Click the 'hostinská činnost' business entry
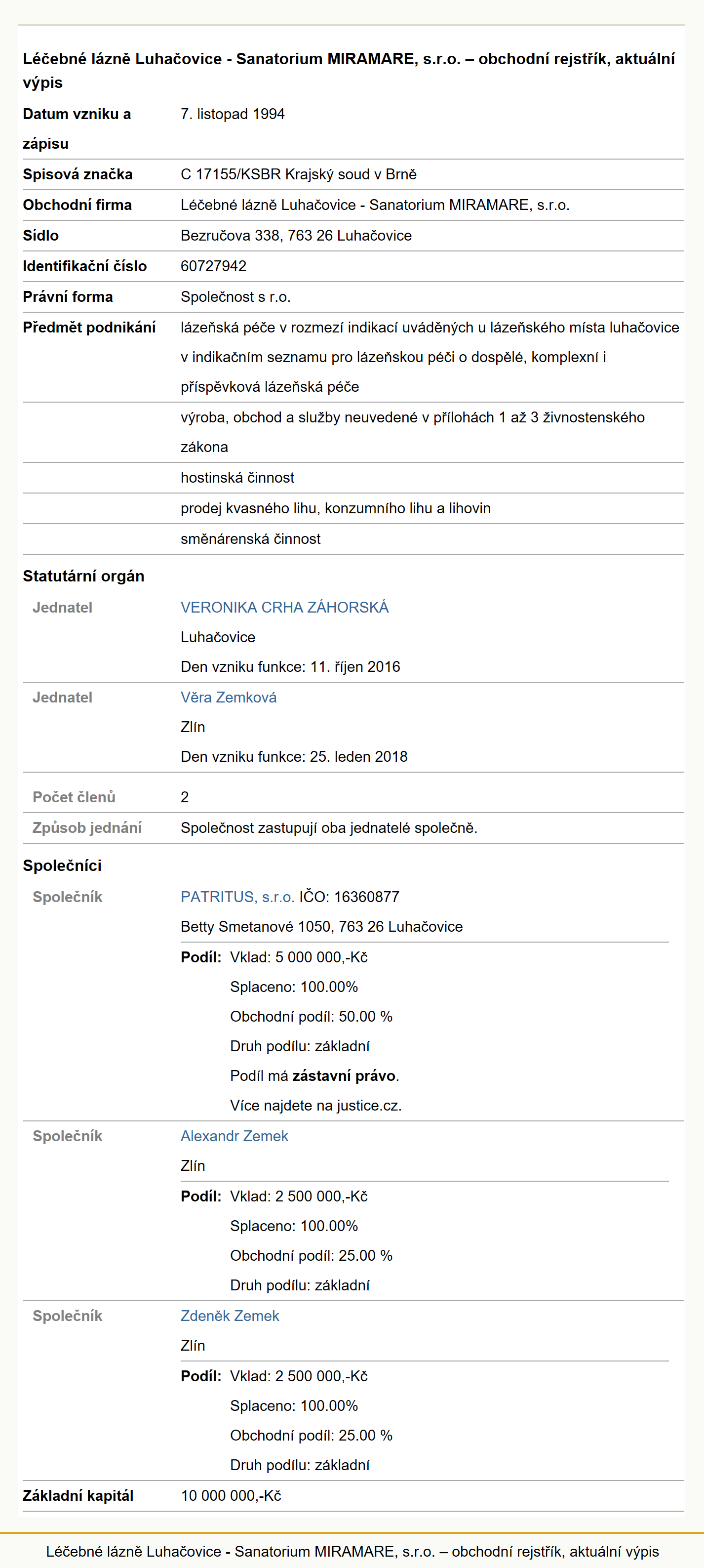 [237, 478]
